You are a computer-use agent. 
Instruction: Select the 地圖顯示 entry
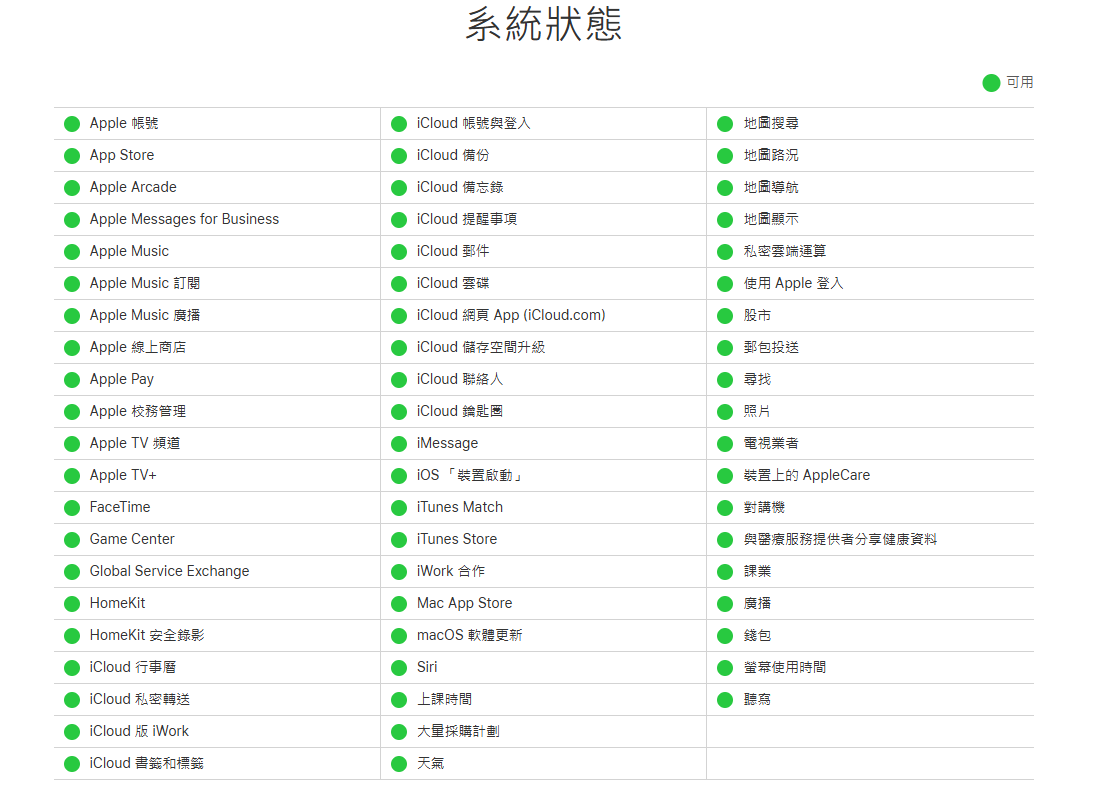point(771,219)
